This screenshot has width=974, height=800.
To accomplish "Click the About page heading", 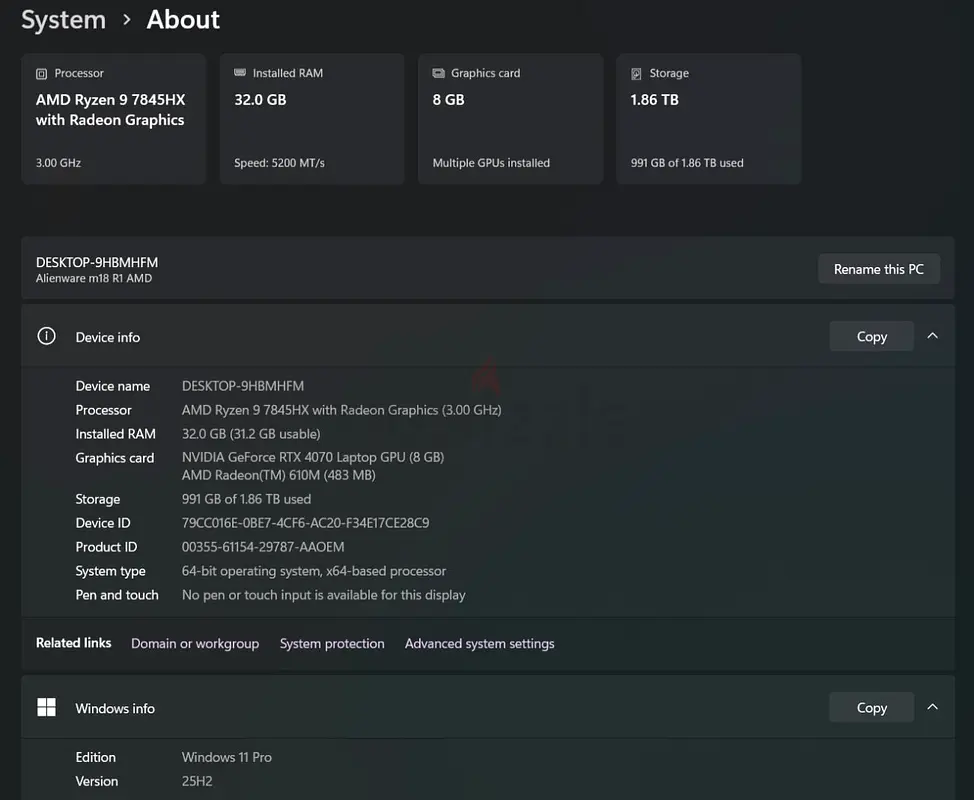I will coord(183,20).
